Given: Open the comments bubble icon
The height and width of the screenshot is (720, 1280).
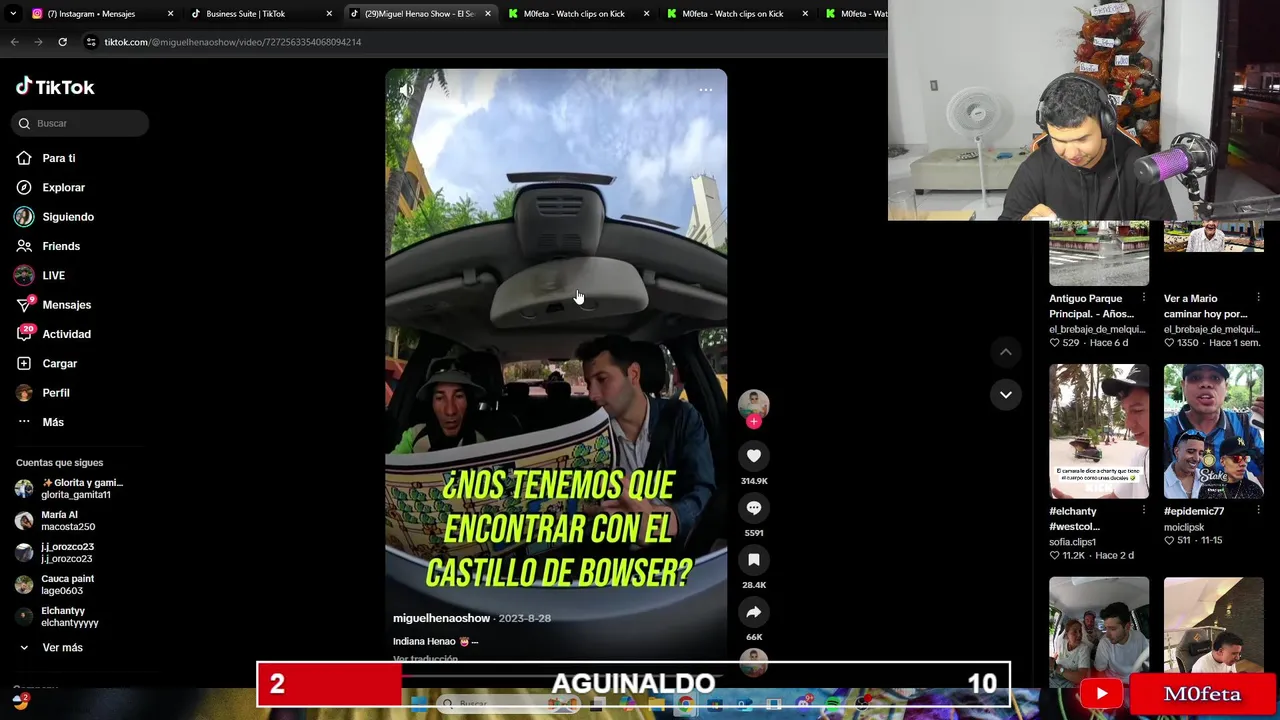Looking at the screenshot, I should (x=754, y=508).
